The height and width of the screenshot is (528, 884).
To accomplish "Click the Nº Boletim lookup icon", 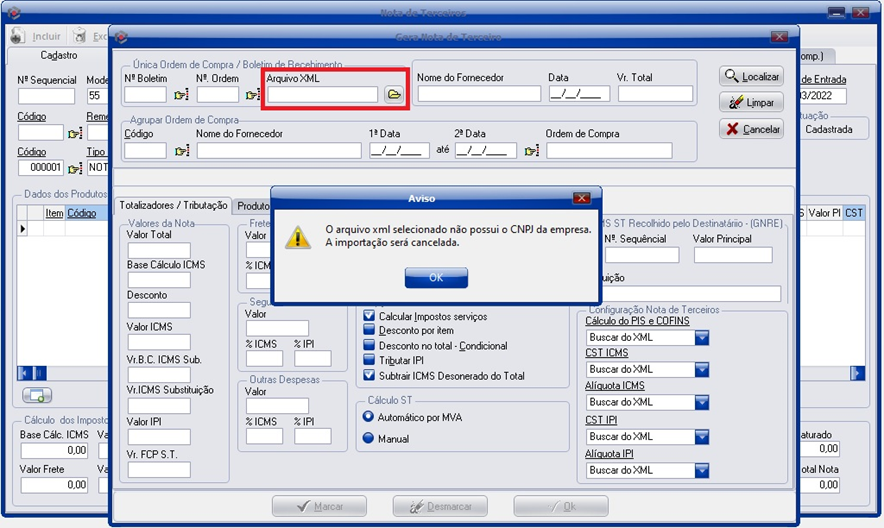I will (181, 95).
